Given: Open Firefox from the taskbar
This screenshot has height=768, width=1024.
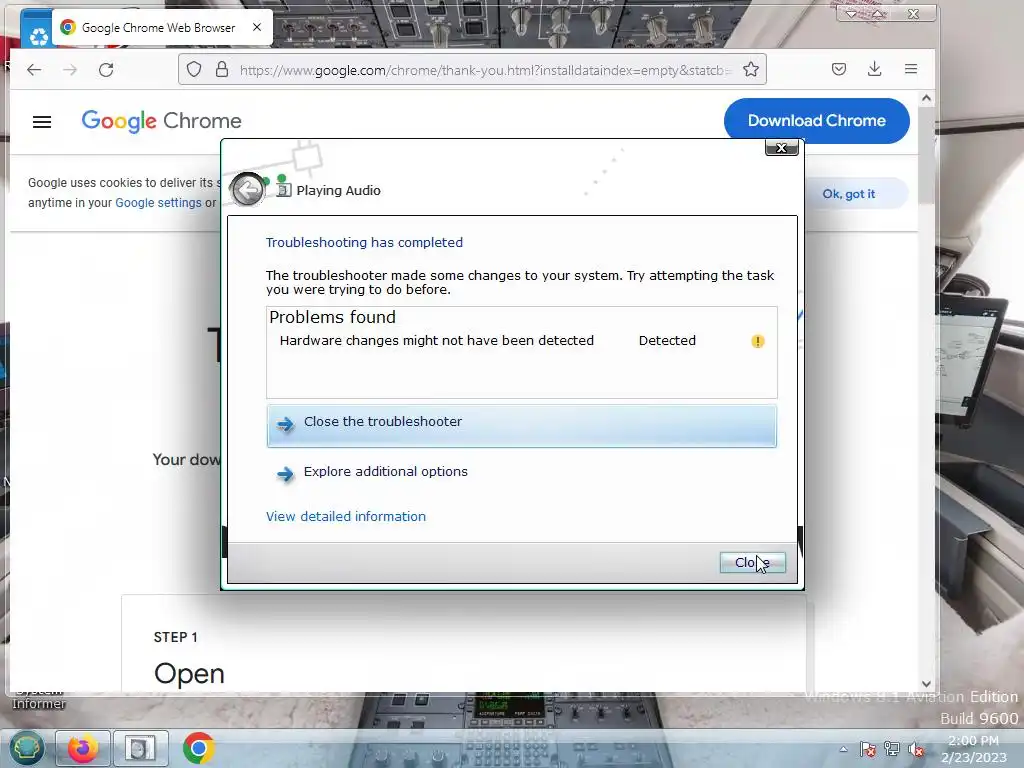Looking at the screenshot, I should click(82, 748).
